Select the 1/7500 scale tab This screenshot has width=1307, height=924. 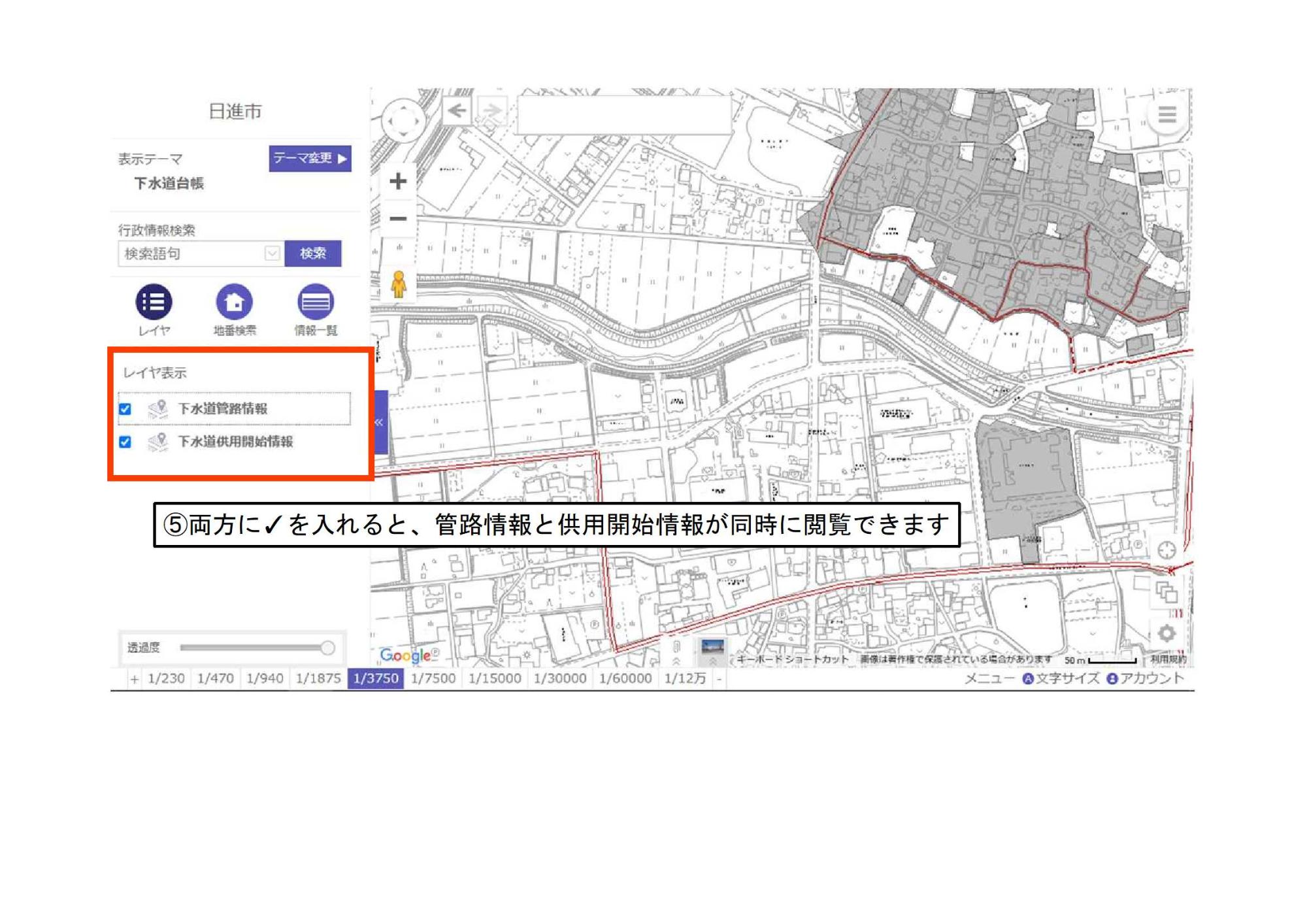[x=433, y=678]
